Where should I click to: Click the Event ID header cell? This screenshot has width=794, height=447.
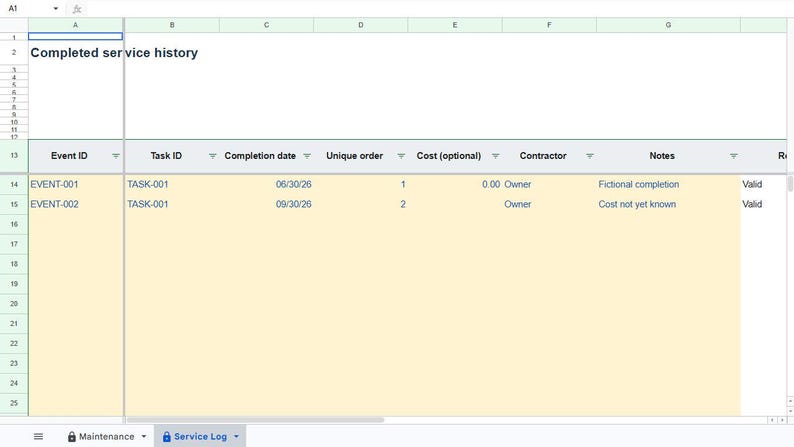tap(75, 156)
